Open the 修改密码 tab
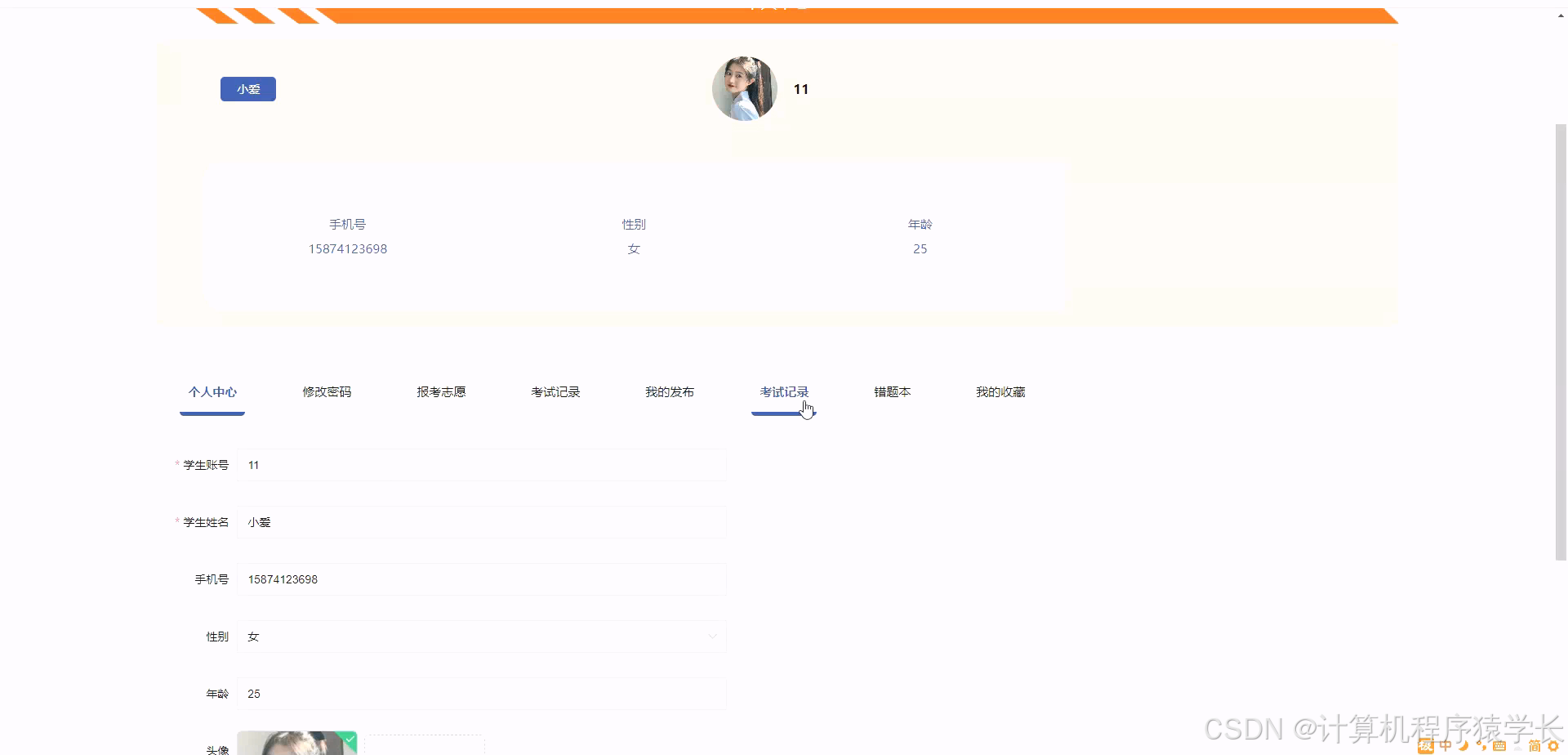 327,392
